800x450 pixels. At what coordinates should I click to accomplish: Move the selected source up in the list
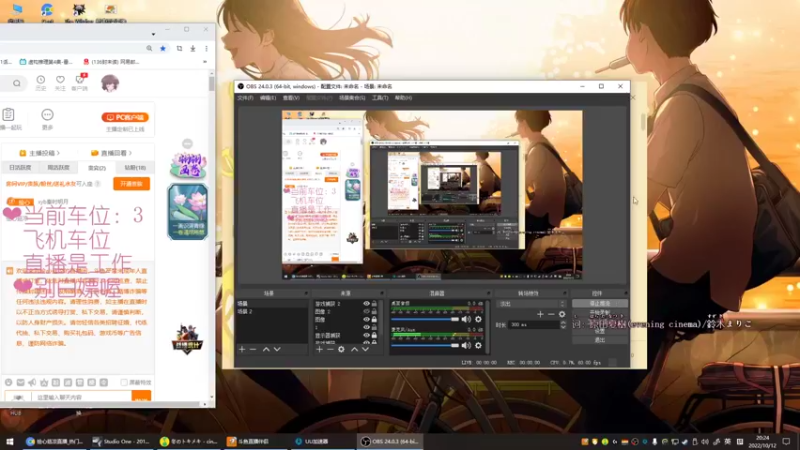(x=354, y=349)
